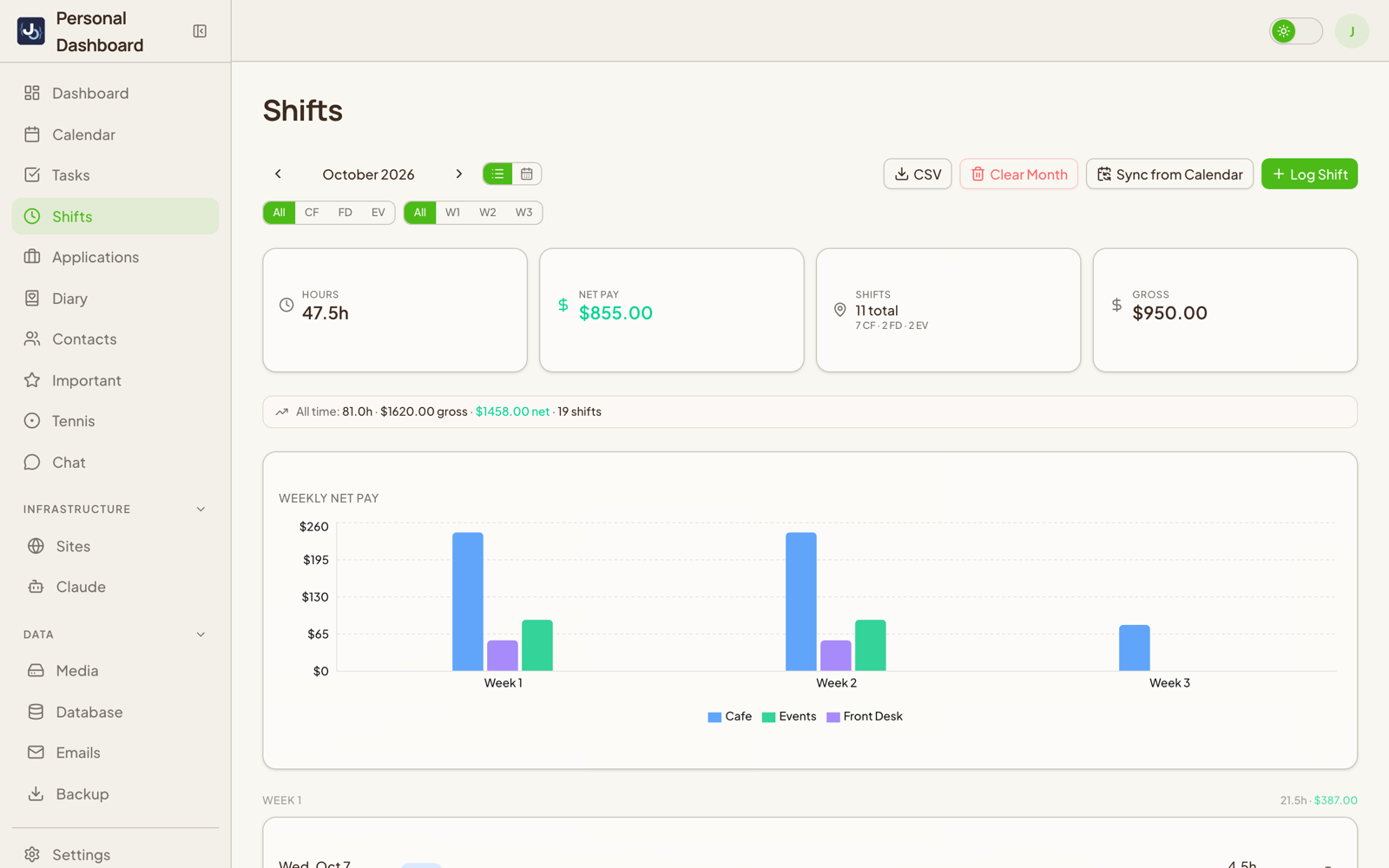Click the Diary icon in sidebar
The height and width of the screenshot is (868, 1389).
pos(32,299)
